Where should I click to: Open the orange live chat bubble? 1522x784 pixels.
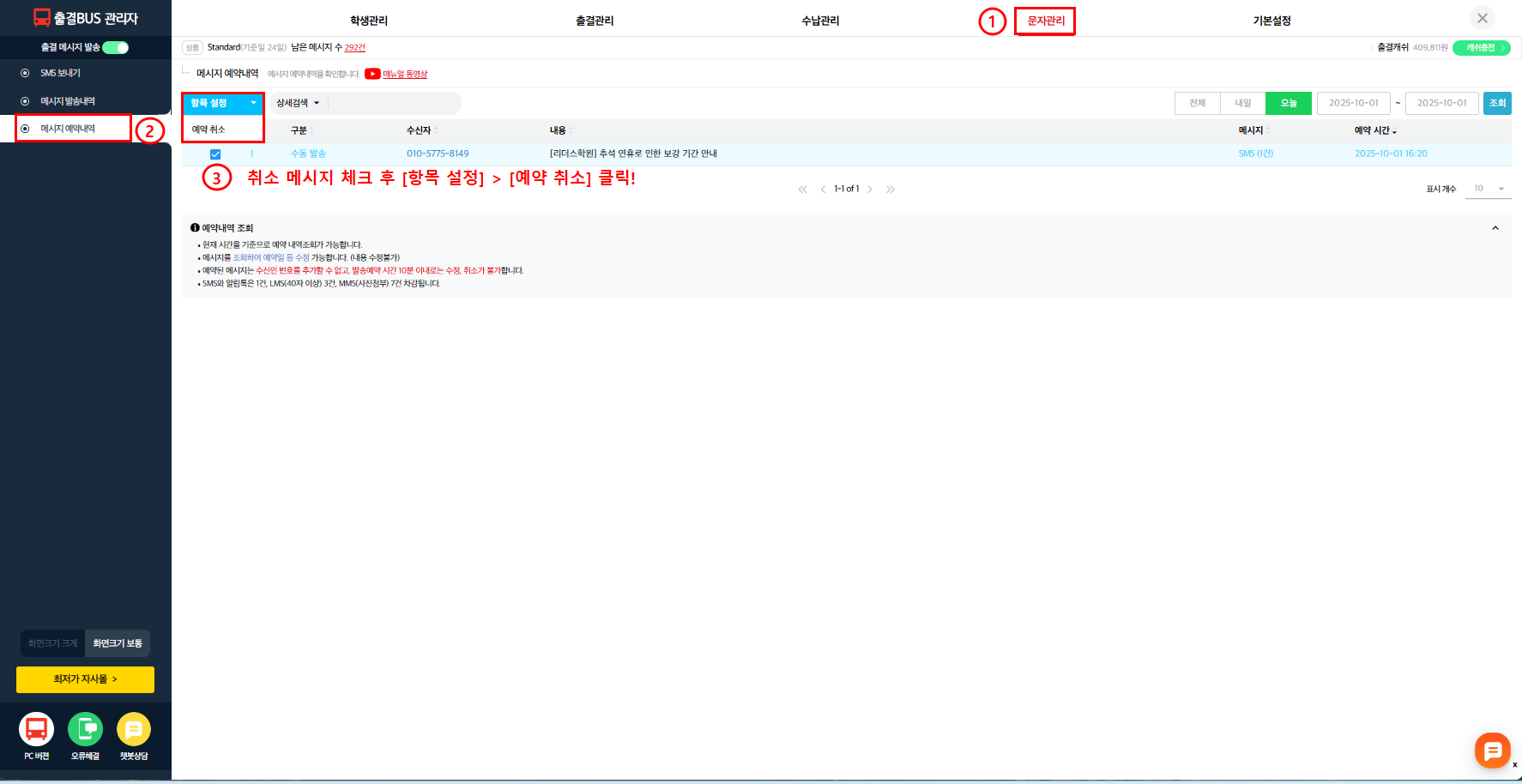coord(1492,751)
